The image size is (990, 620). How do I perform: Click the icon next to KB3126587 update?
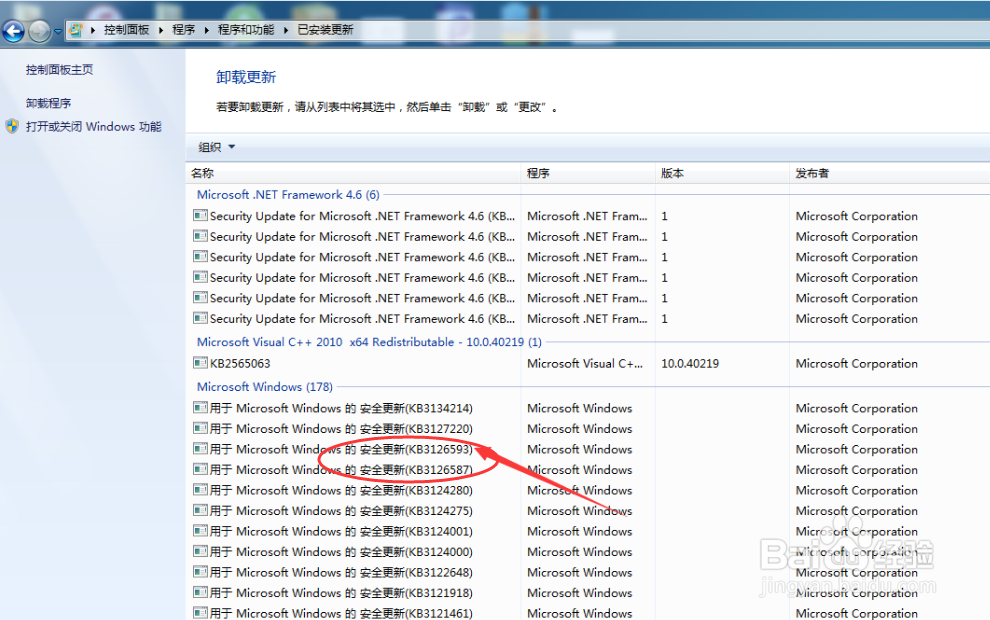coord(200,469)
